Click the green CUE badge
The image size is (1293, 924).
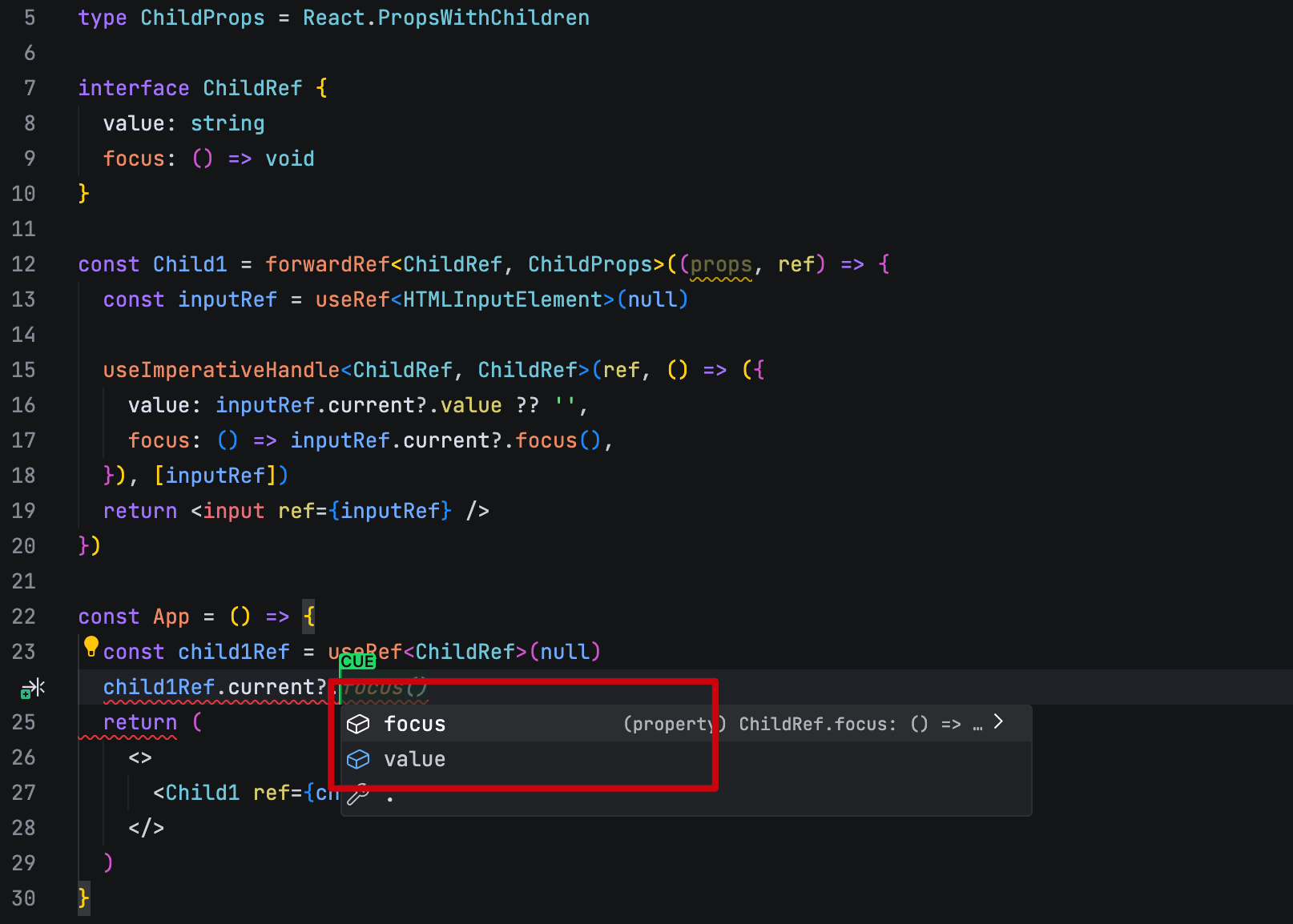(x=357, y=661)
